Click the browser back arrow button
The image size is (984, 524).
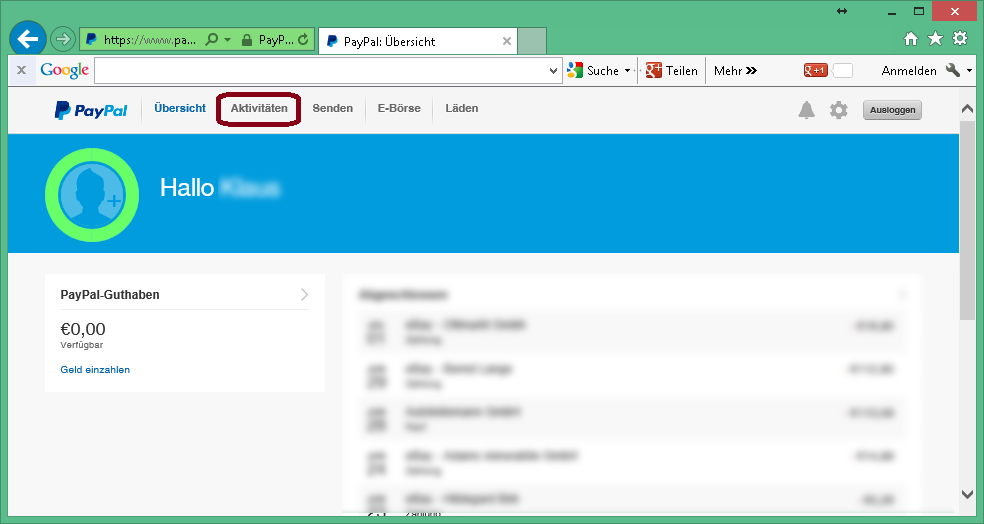(x=28, y=40)
